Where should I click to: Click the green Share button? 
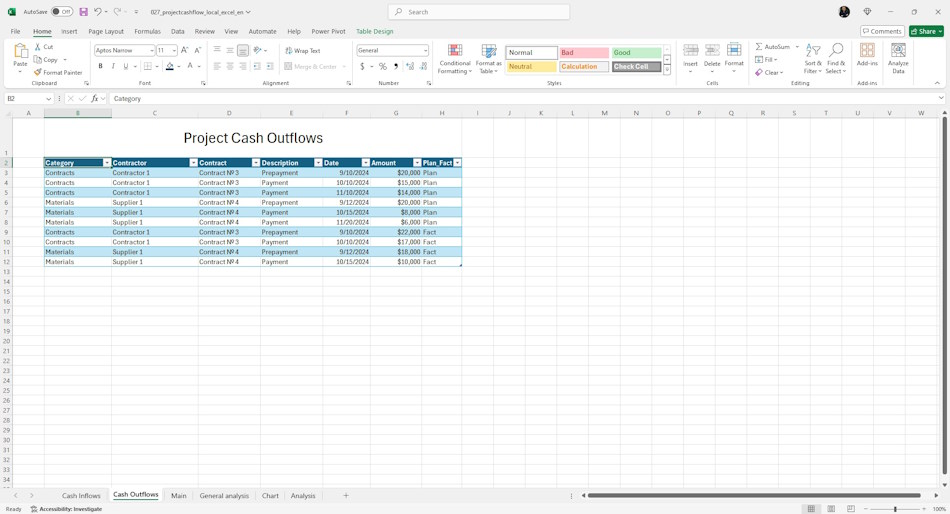click(926, 31)
